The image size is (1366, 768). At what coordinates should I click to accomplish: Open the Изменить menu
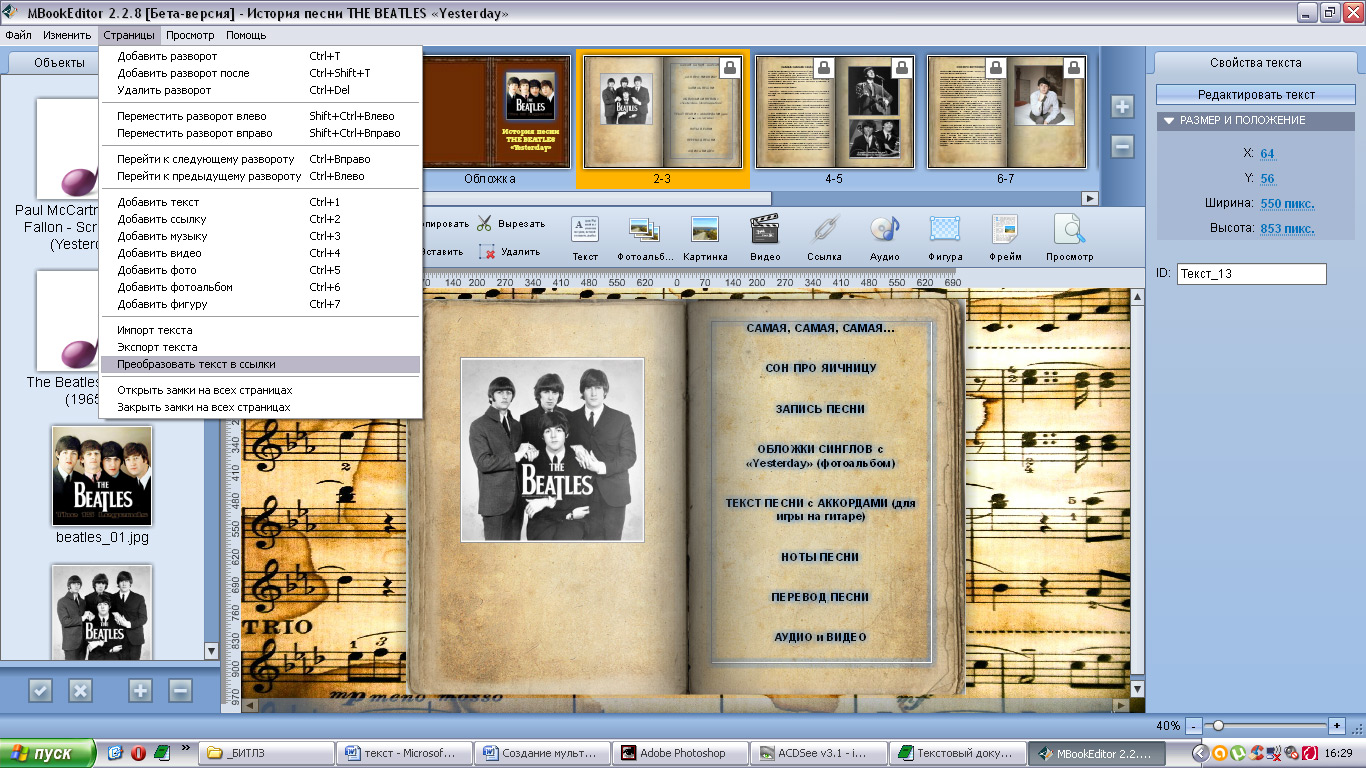pos(67,35)
